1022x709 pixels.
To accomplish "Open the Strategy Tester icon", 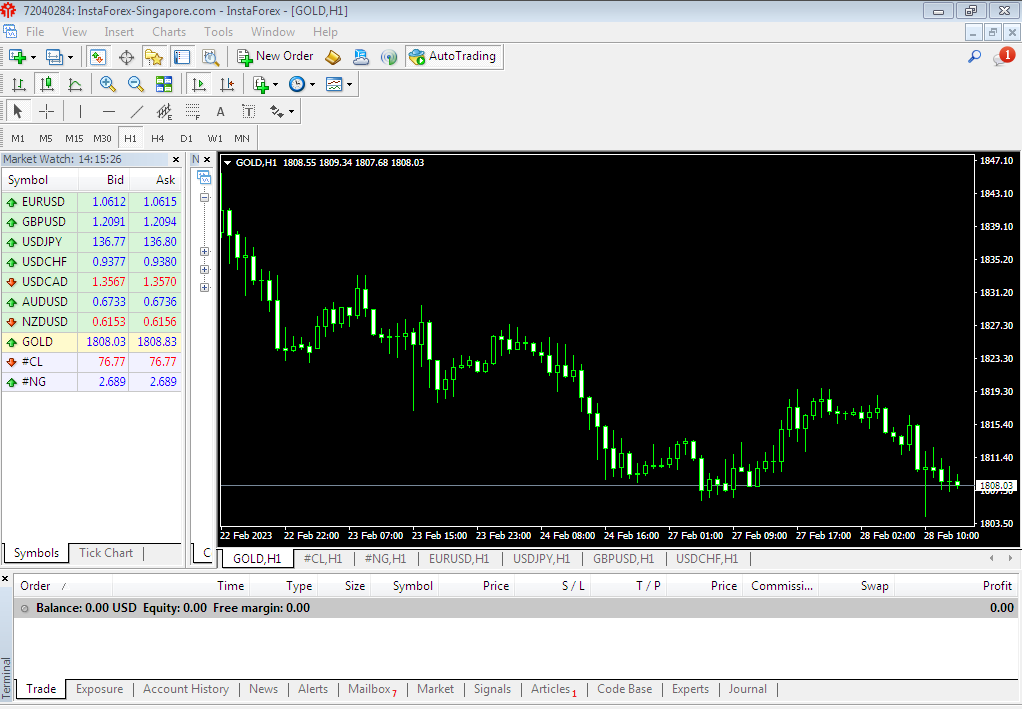I will [210, 57].
